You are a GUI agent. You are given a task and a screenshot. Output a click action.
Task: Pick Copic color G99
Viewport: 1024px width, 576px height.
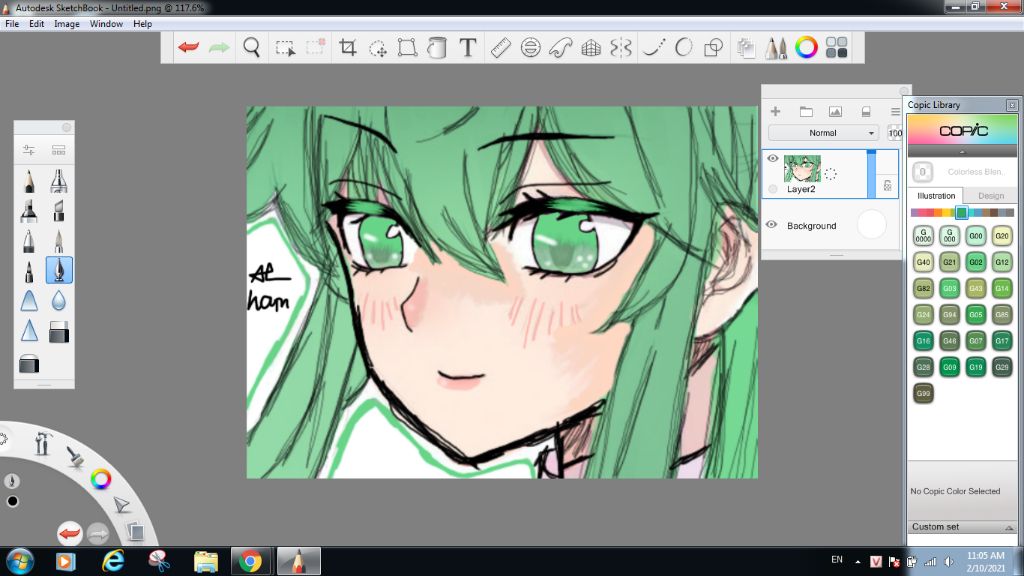coord(923,392)
